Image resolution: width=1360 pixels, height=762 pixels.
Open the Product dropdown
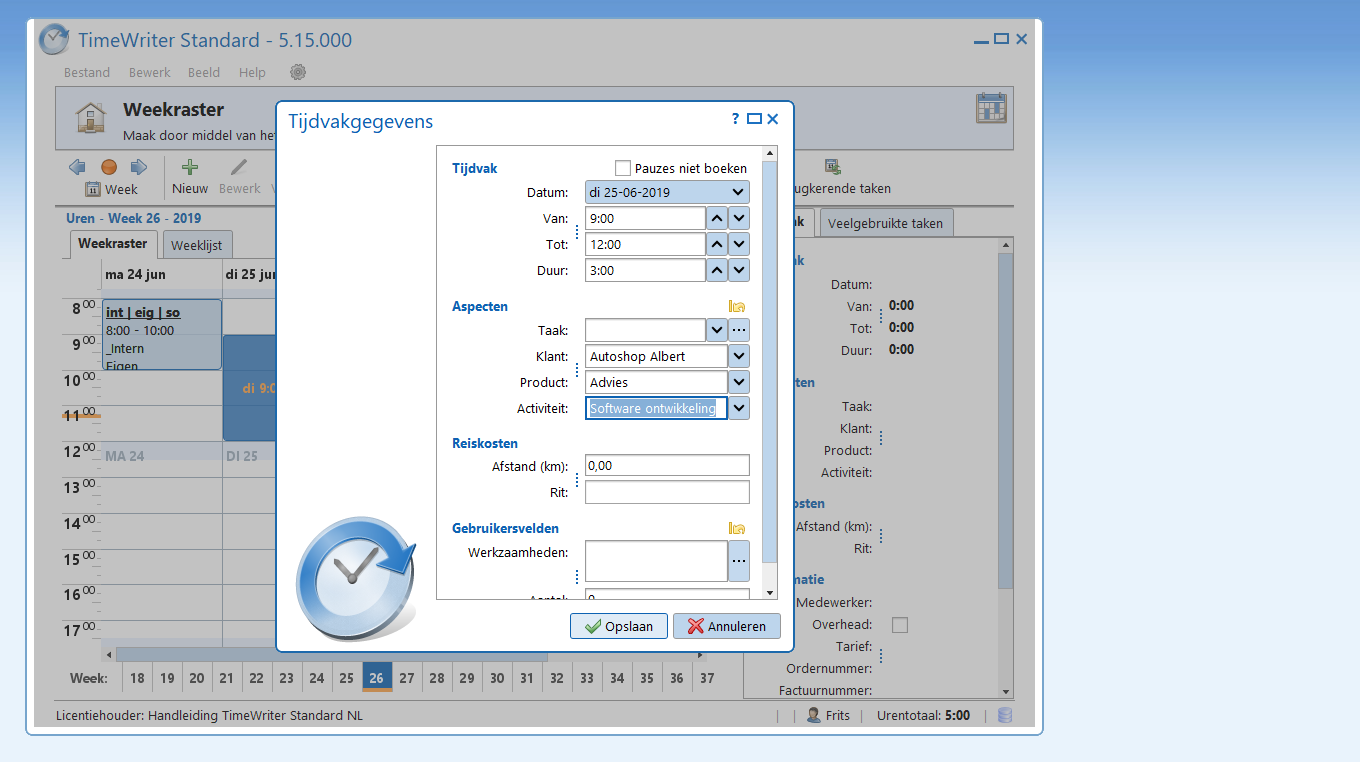[739, 382]
